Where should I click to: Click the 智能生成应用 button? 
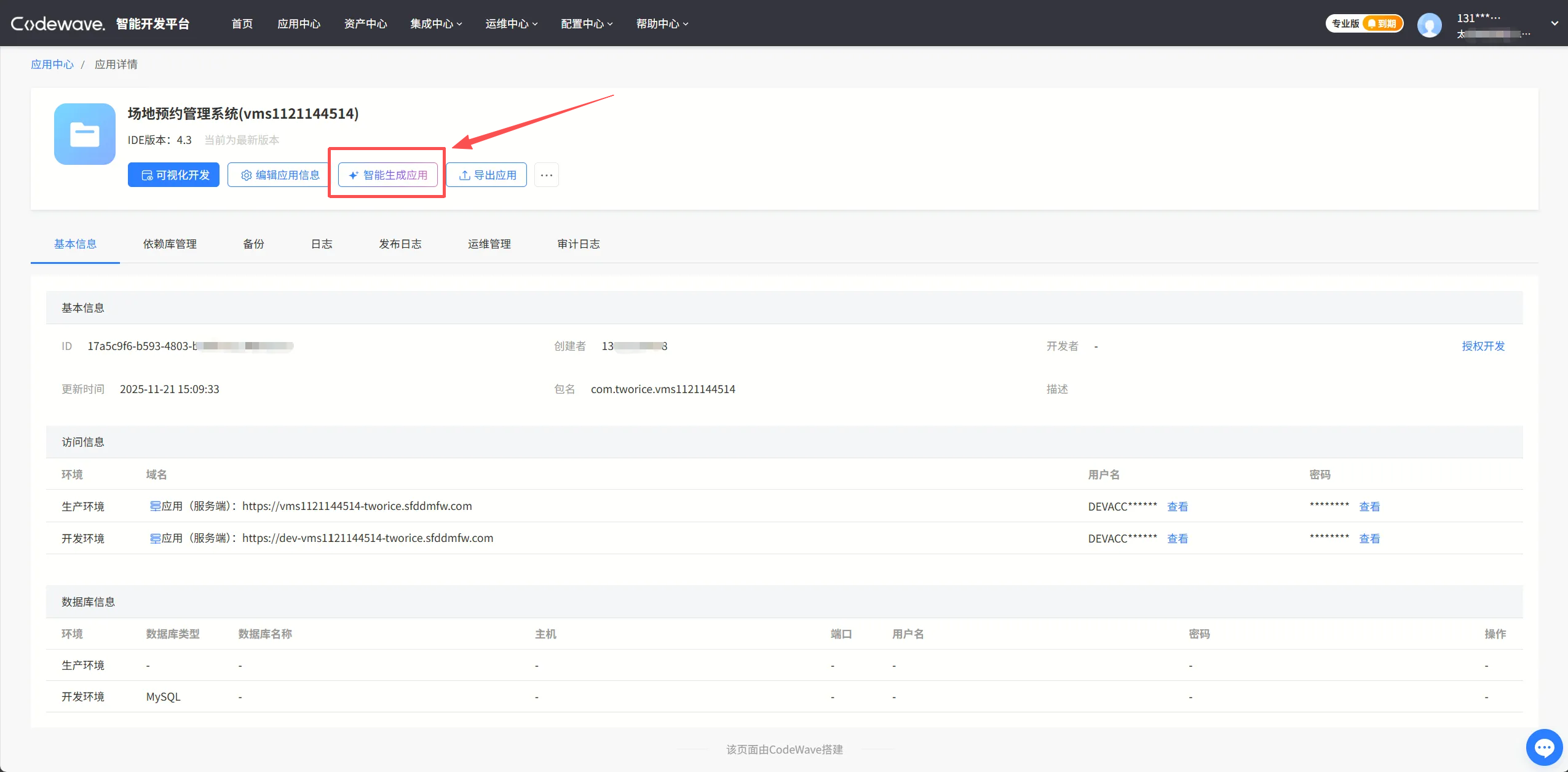click(388, 175)
